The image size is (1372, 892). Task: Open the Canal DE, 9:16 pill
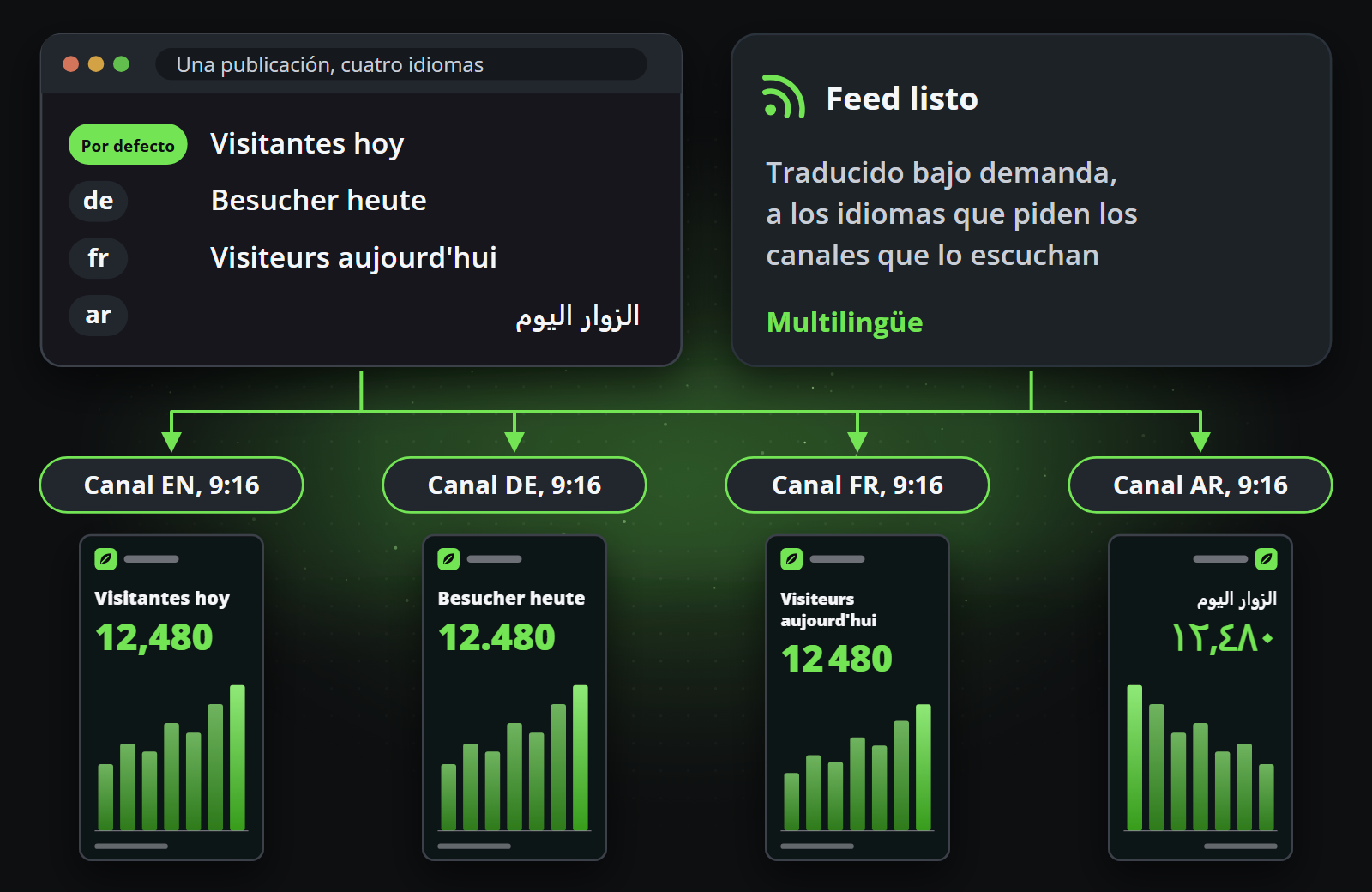point(514,485)
